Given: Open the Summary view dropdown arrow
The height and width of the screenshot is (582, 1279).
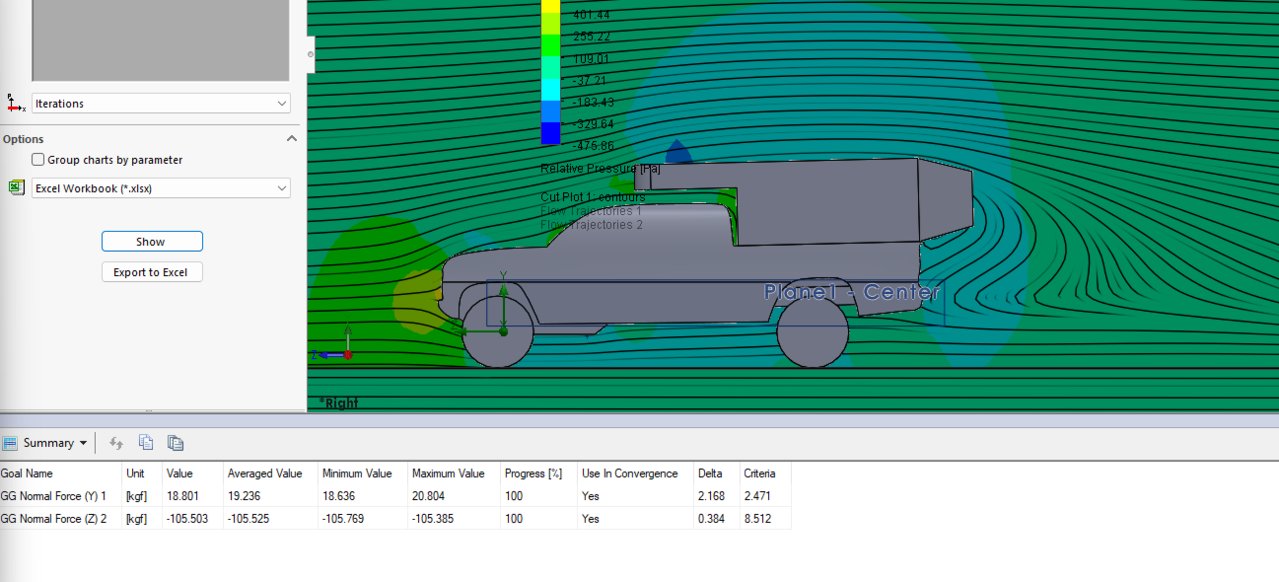Looking at the screenshot, I should 83,443.
